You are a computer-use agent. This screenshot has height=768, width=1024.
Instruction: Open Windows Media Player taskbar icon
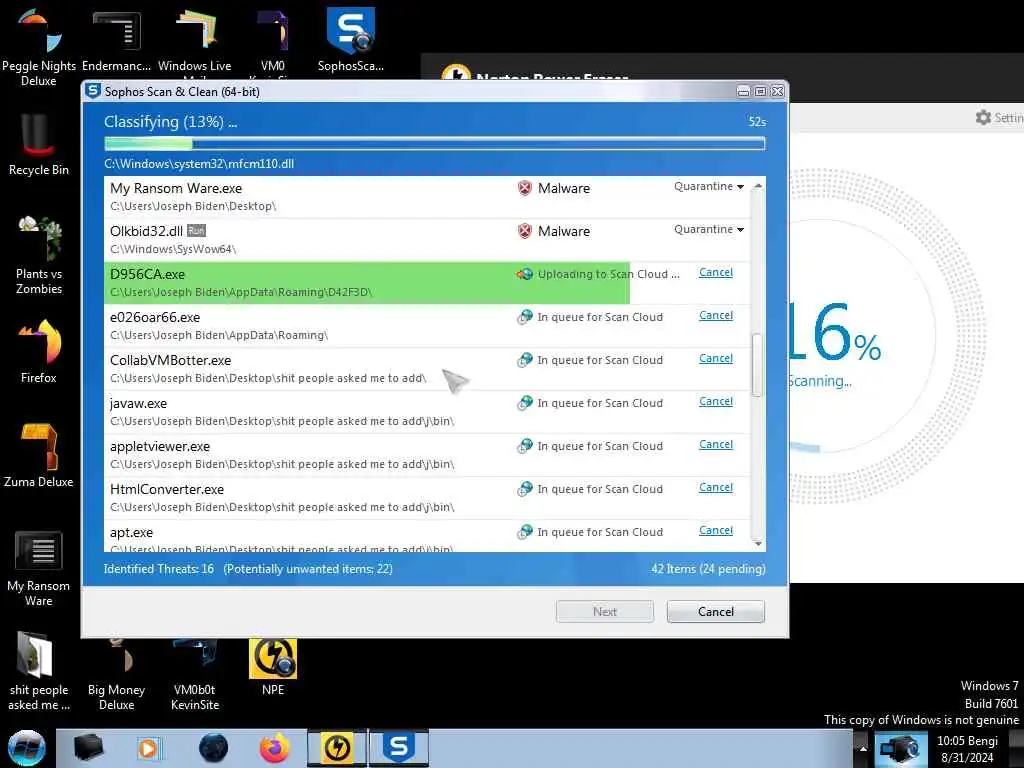(x=148, y=748)
